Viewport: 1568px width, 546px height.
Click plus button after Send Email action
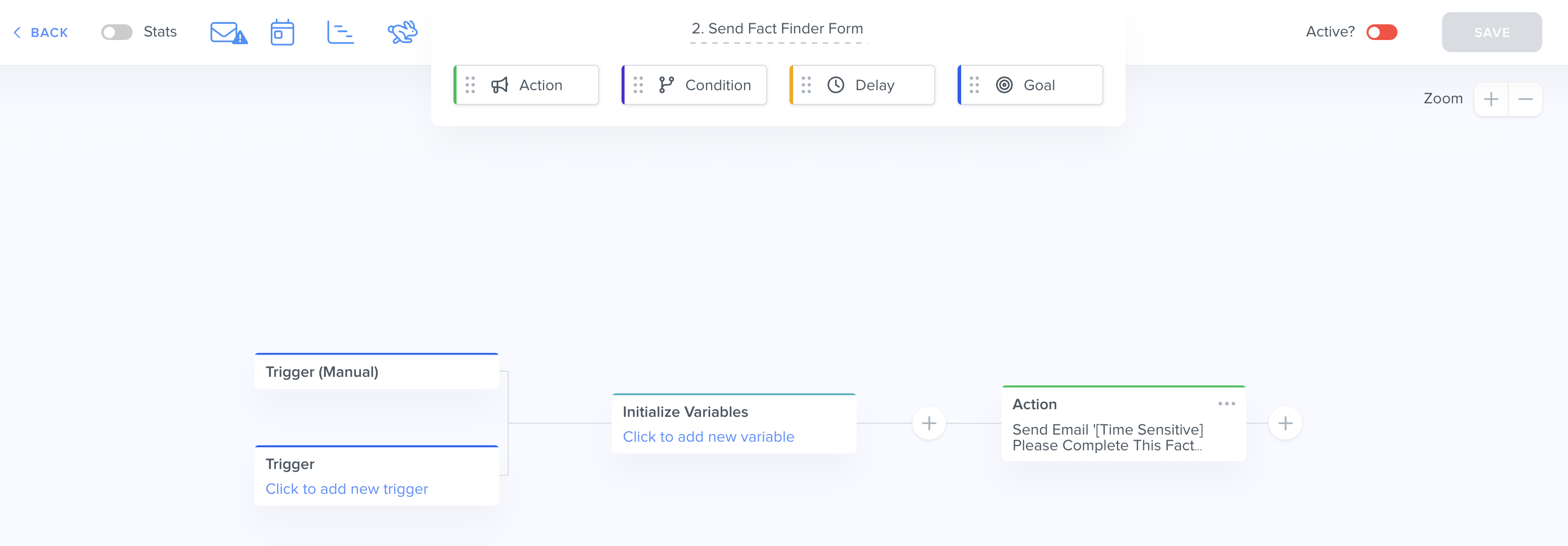pyautogui.click(x=1285, y=423)
